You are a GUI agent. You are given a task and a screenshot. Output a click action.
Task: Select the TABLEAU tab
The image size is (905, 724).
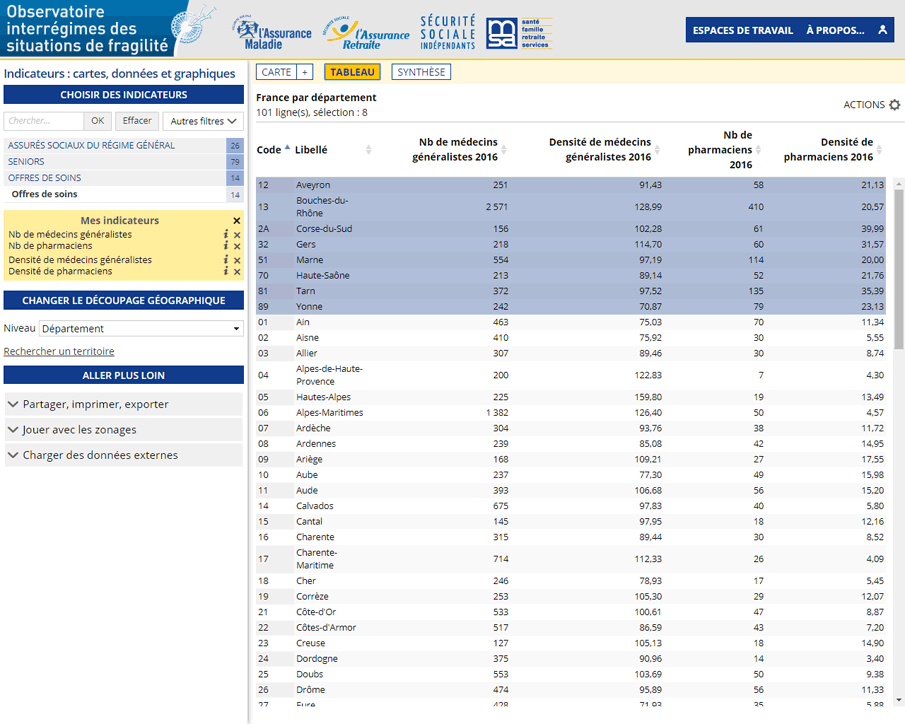pyautogui.click(x=352, y=72)
